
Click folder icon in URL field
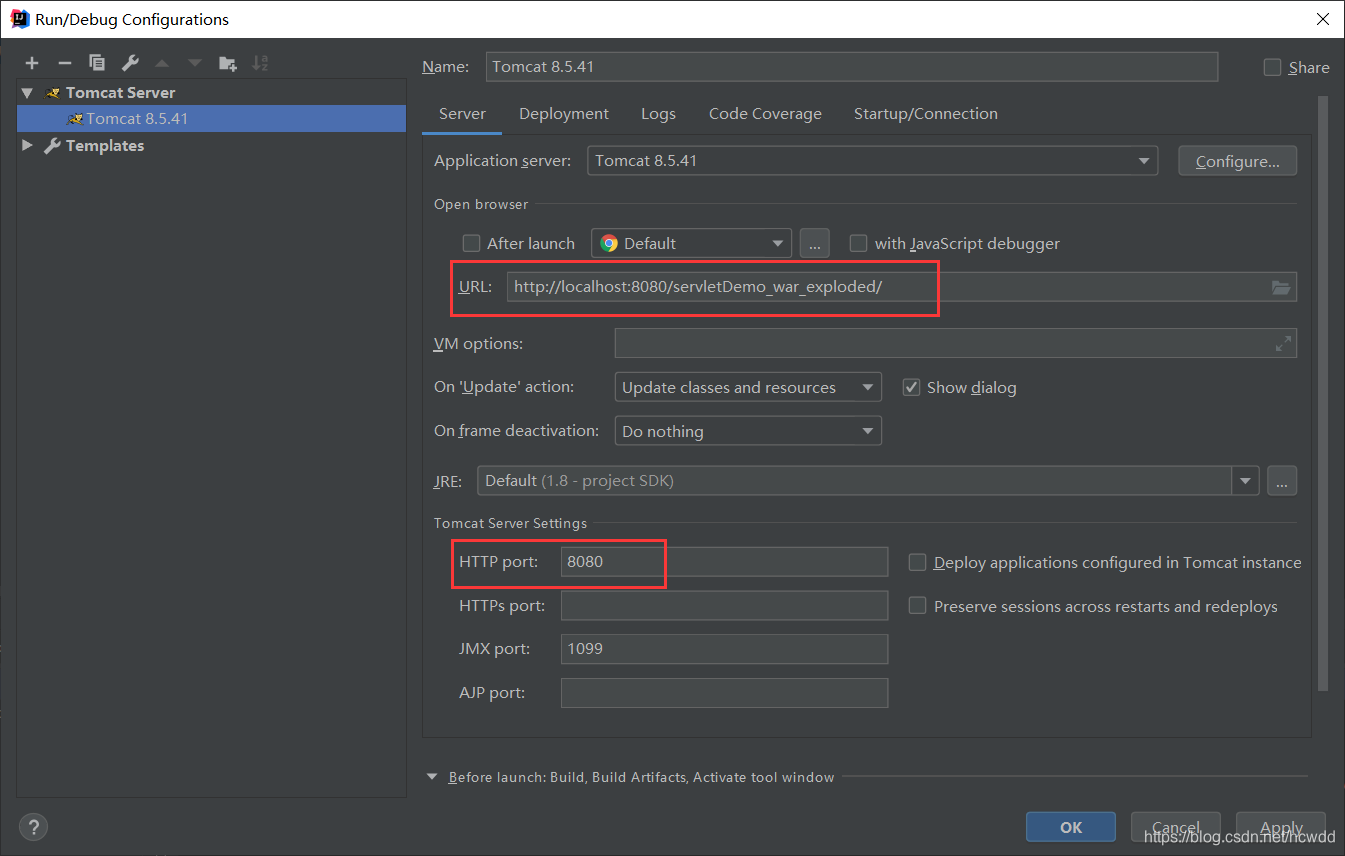(x=1281, y=287)
